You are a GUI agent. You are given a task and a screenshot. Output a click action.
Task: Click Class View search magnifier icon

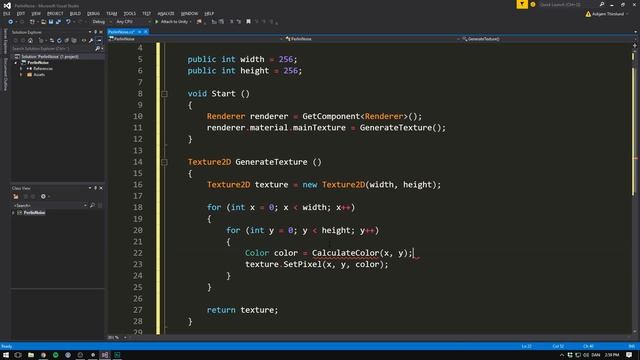93,205
